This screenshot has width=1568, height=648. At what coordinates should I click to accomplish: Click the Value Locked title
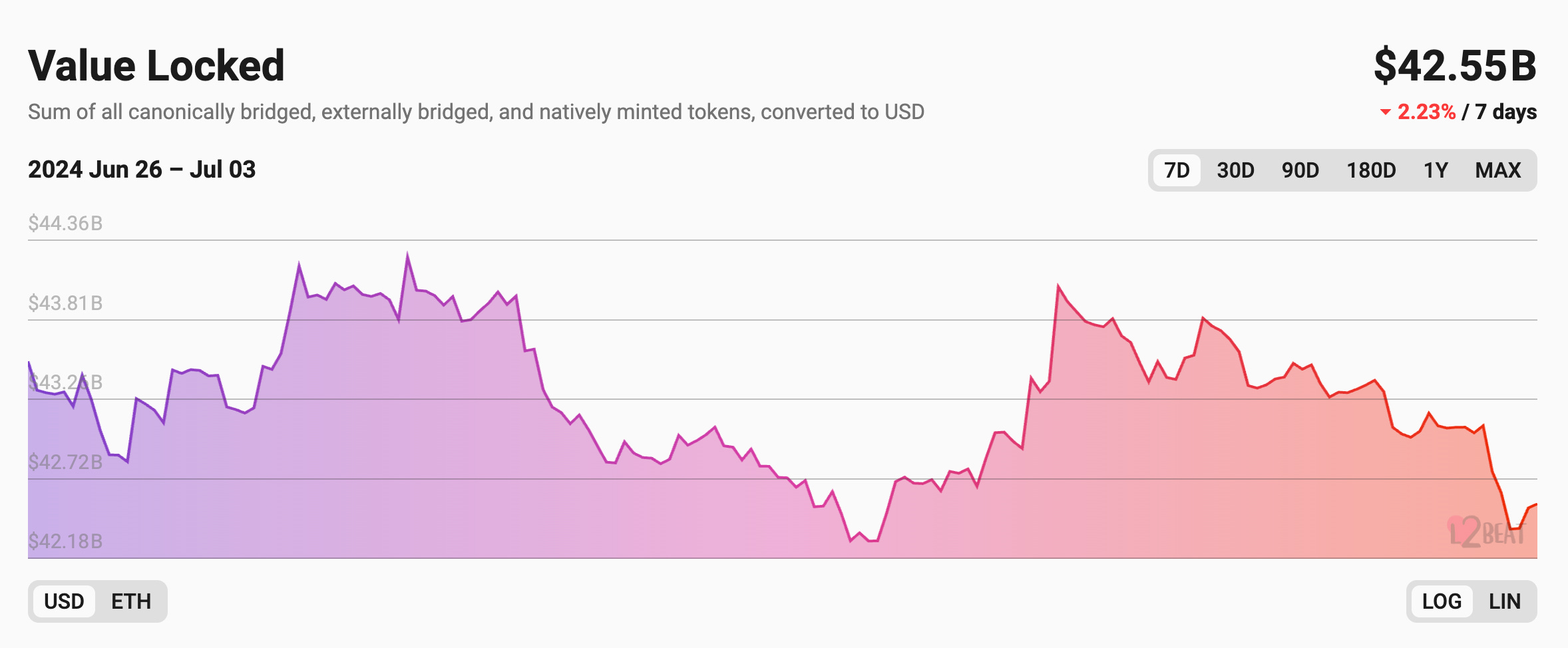tap(156, 65)
